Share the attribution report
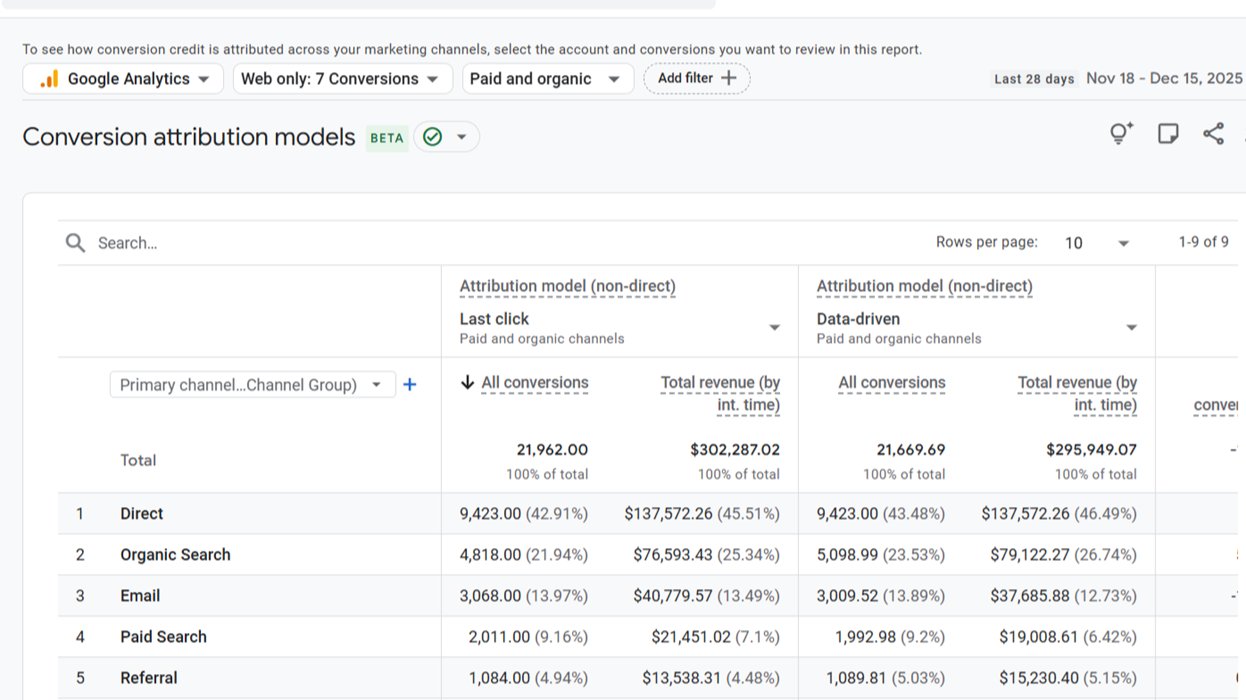 tap(1215, 132)
